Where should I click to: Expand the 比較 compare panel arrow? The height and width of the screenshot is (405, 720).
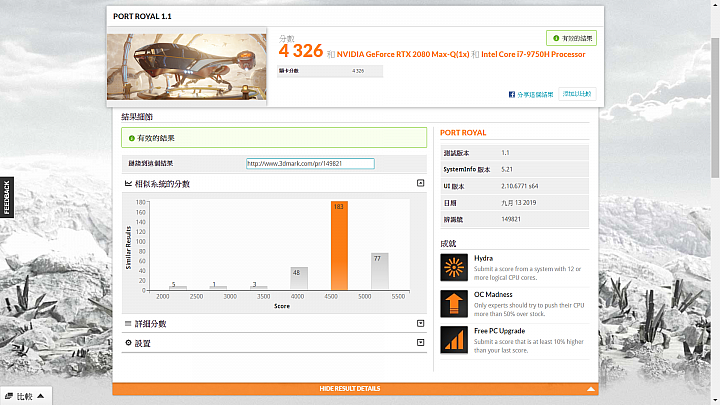coord(41,396)
